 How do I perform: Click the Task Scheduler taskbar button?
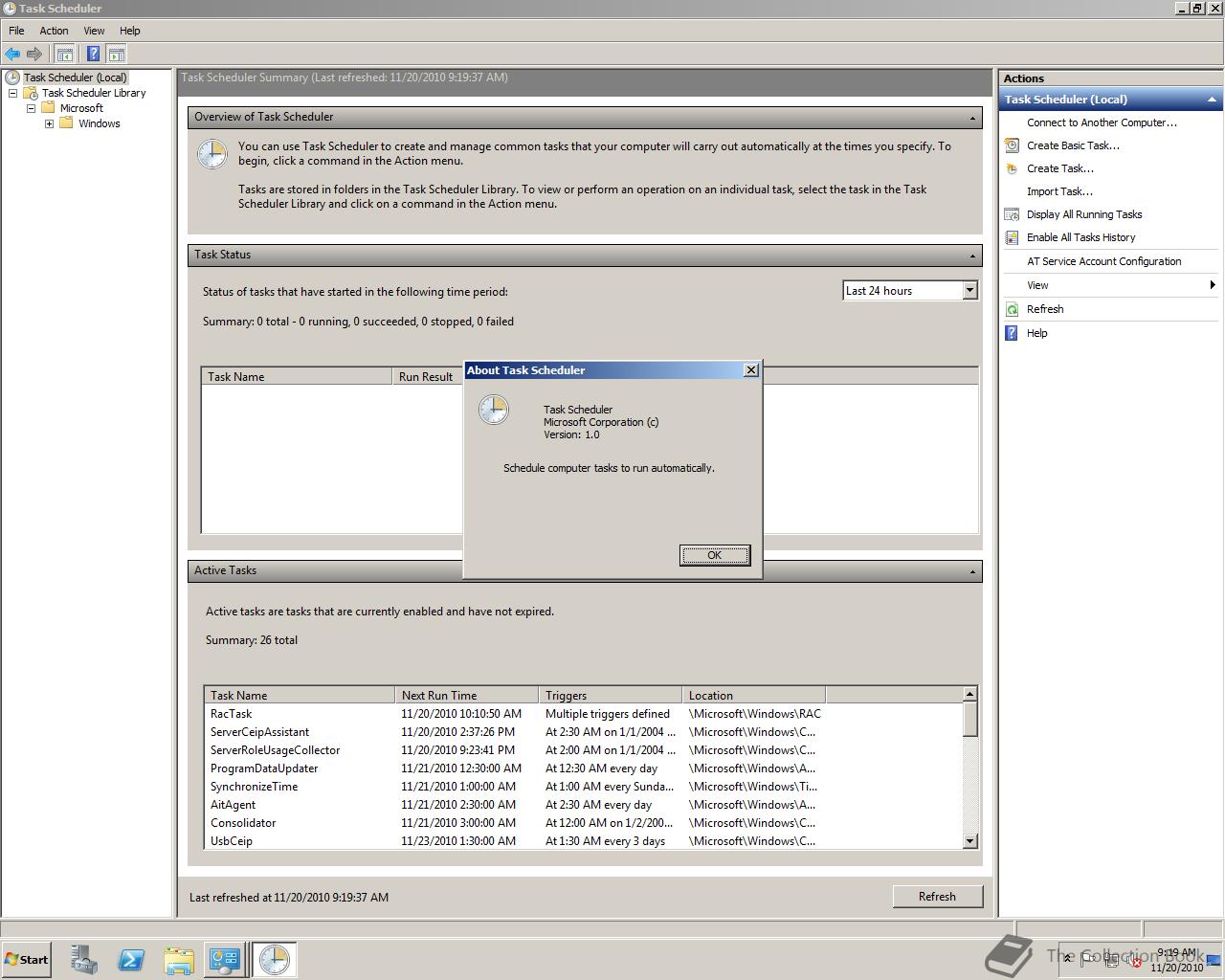[274, 960]
